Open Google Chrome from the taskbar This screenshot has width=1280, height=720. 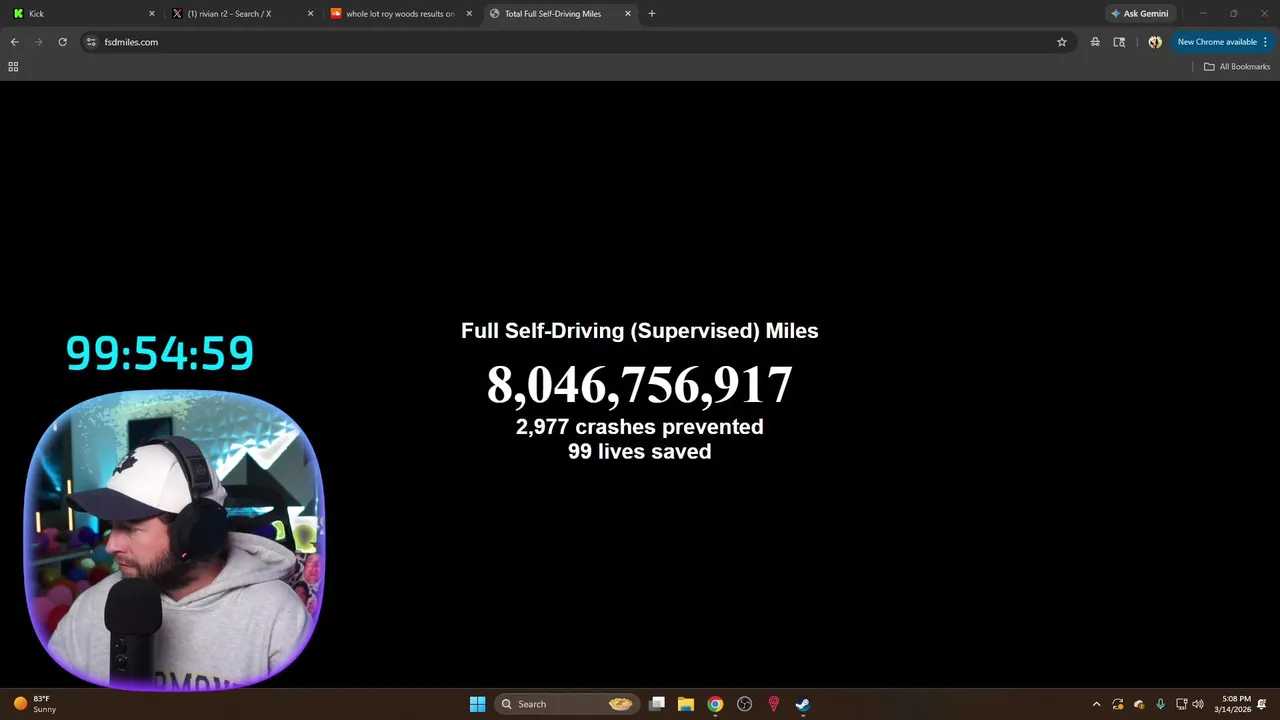click(715, 704)
